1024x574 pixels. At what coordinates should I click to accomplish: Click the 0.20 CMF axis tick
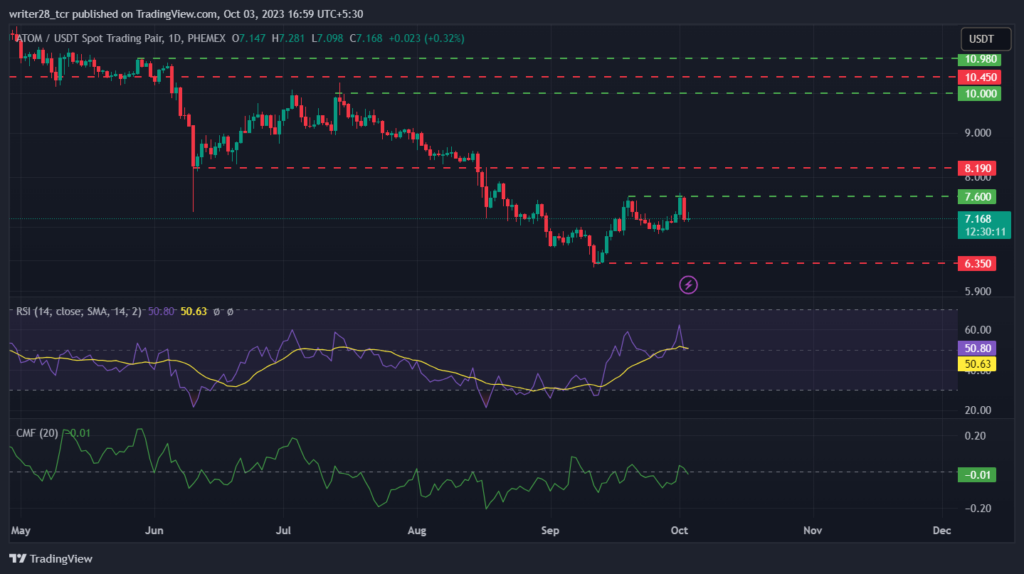point(975,436)
